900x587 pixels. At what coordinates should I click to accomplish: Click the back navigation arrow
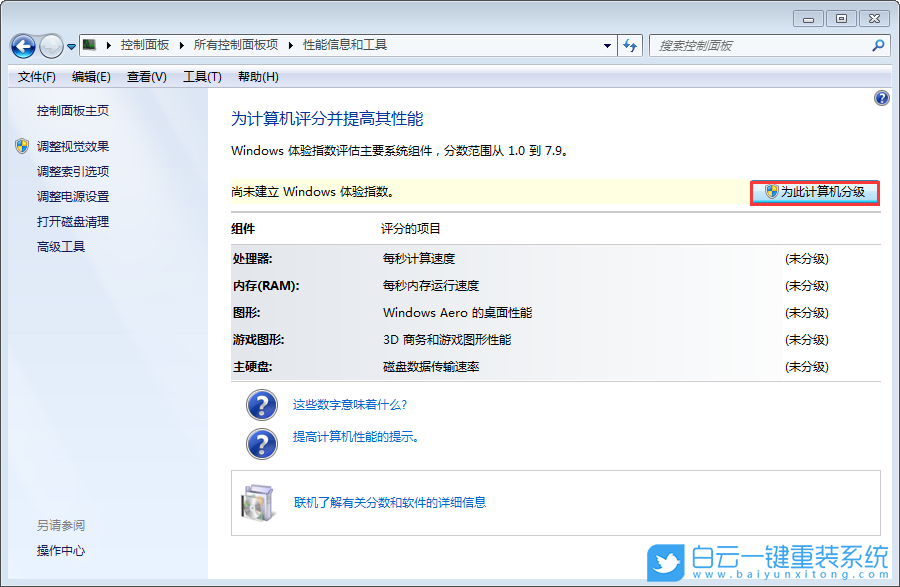[23, 45]
